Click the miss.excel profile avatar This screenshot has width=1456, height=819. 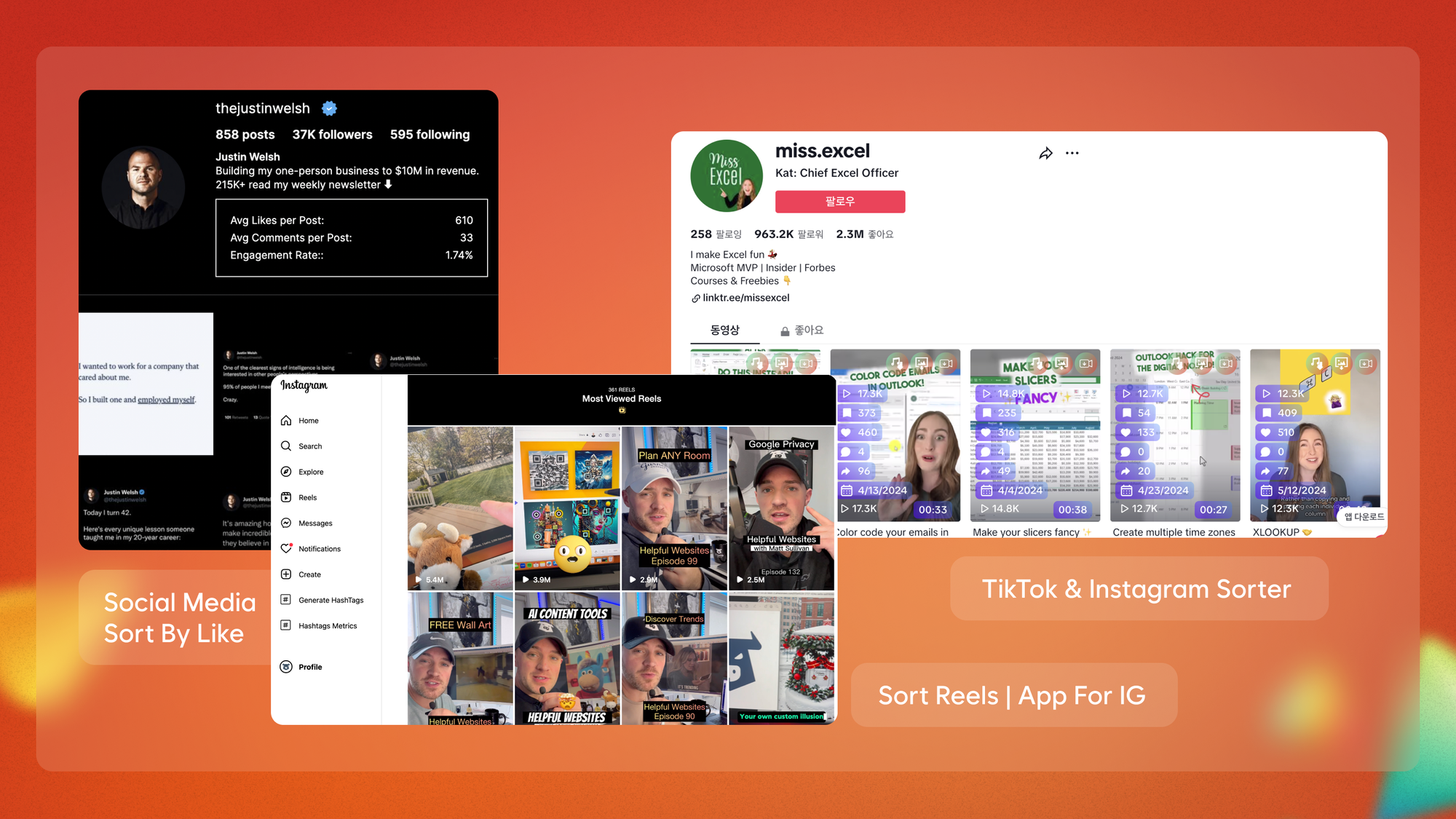pos(726,175)
